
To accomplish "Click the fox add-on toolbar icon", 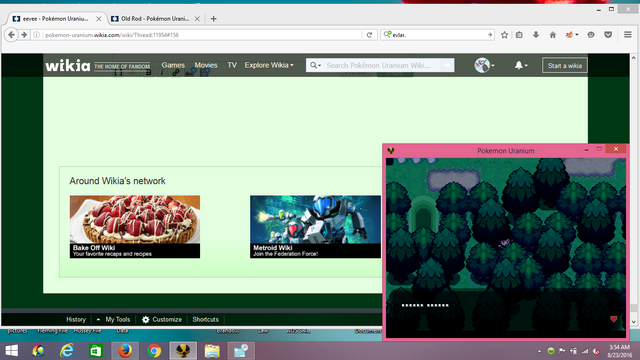I will 570,35.
